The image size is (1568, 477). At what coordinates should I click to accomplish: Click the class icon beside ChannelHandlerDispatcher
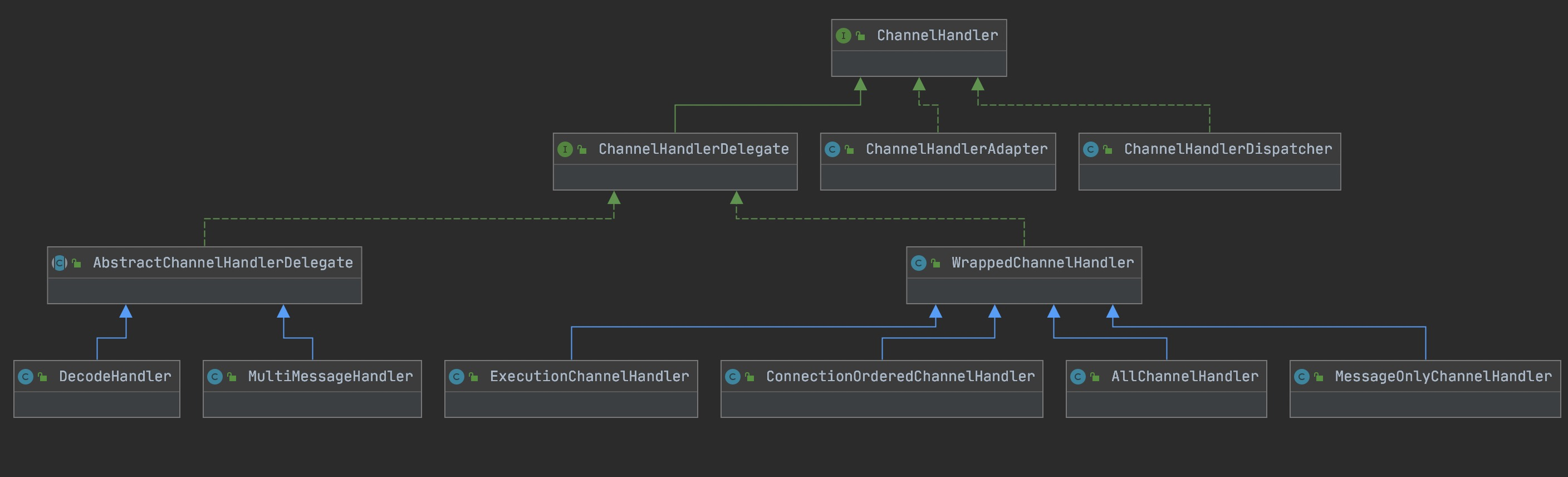1090,149
